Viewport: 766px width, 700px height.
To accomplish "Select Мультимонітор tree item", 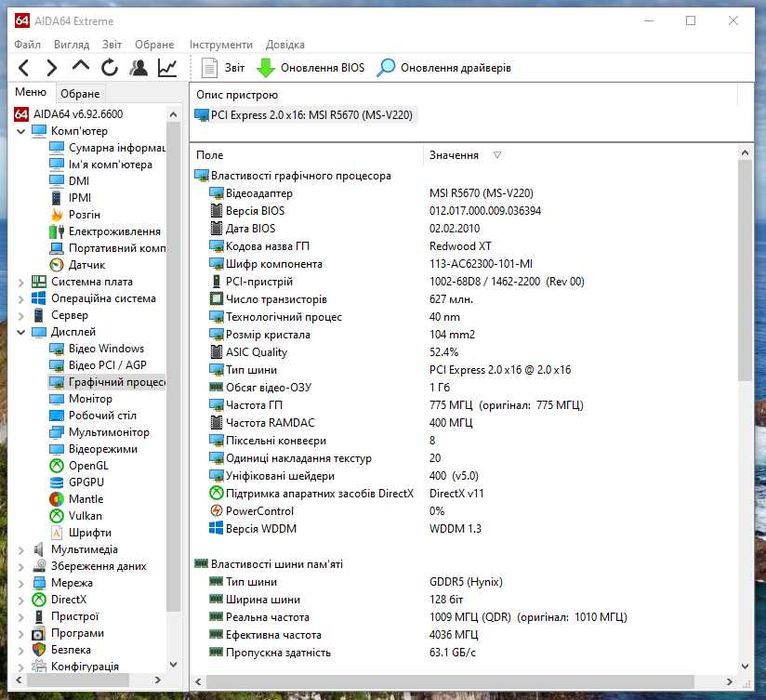I will coord(99,432).
